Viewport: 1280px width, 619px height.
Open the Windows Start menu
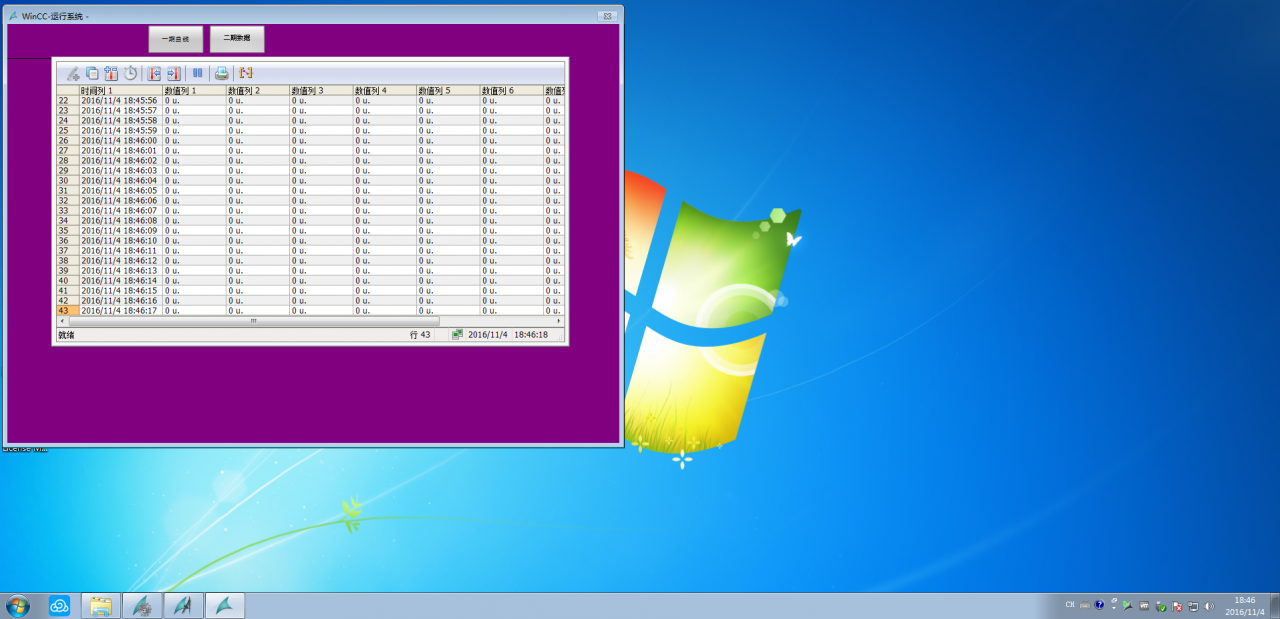click(x=18, y=606)
